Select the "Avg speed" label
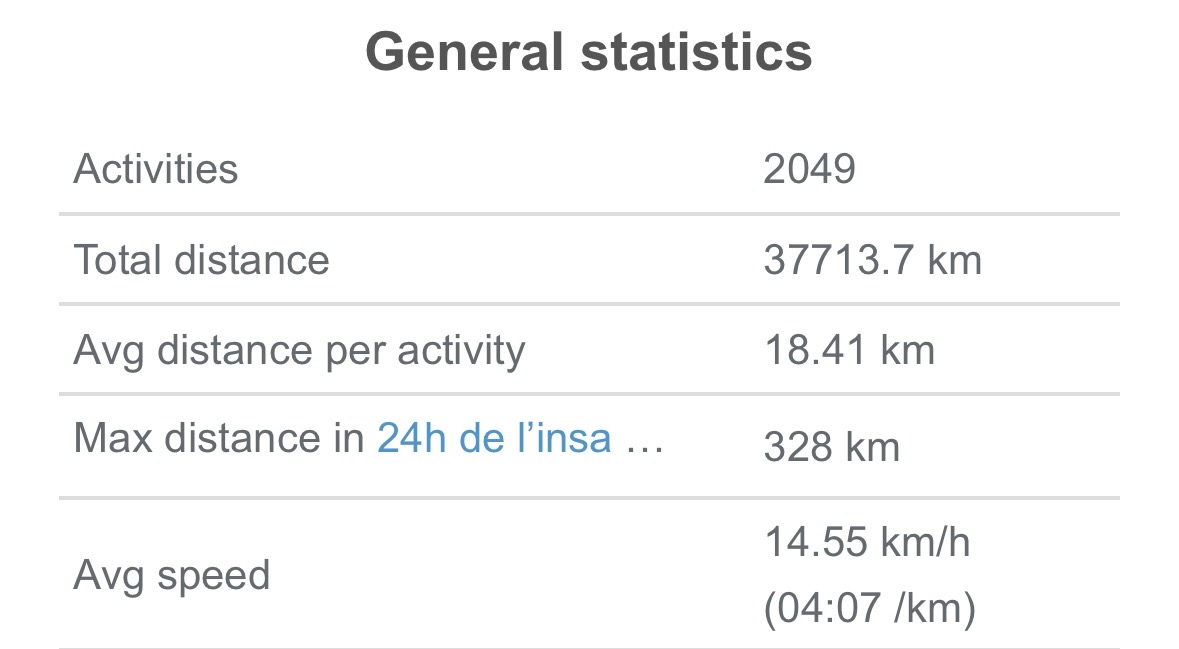 172,576
